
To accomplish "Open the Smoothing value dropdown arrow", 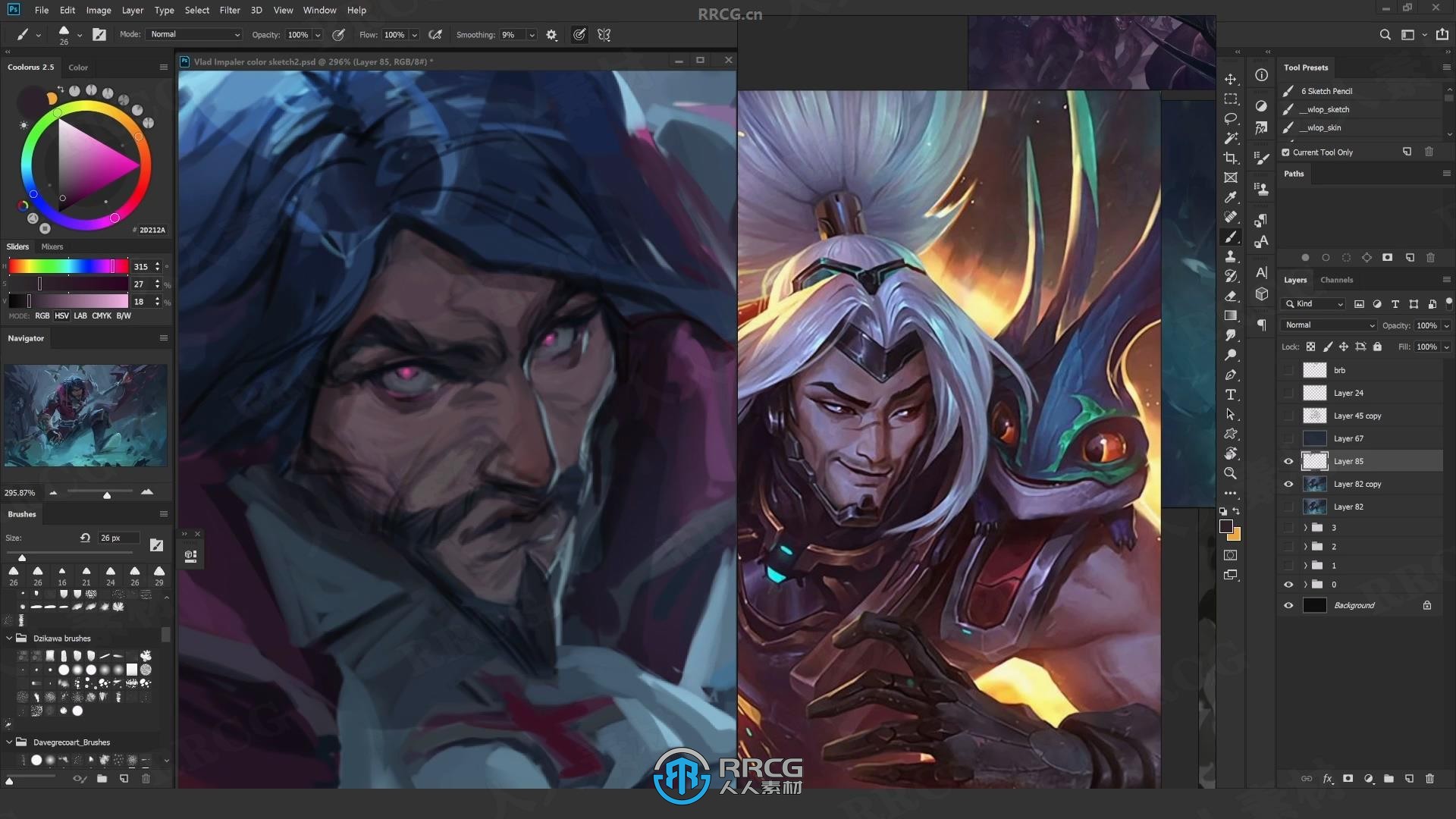I will point(532,35).
